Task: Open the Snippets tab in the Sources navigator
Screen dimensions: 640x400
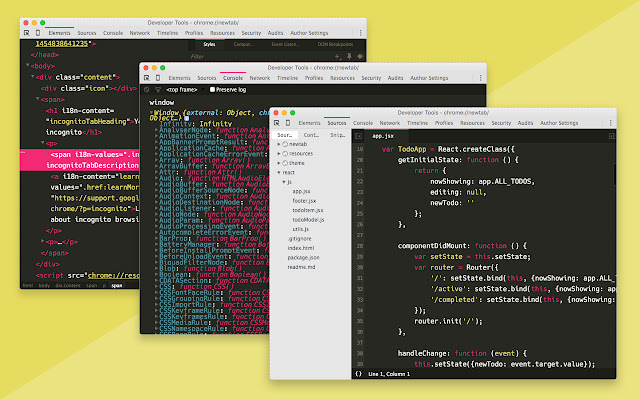Action: click(337, 134)
